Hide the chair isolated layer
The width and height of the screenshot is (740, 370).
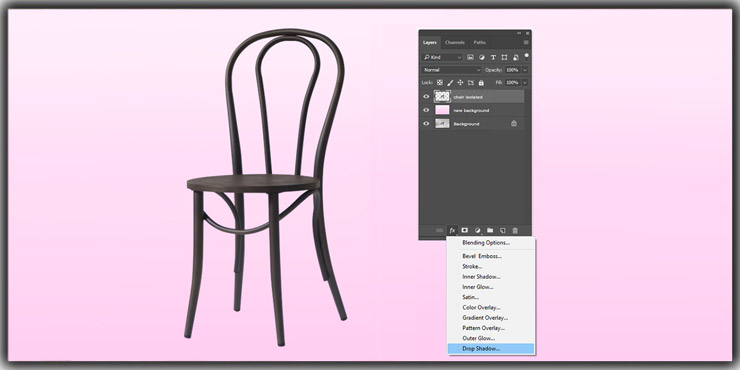pyautogui.click(x=427, y=97)
